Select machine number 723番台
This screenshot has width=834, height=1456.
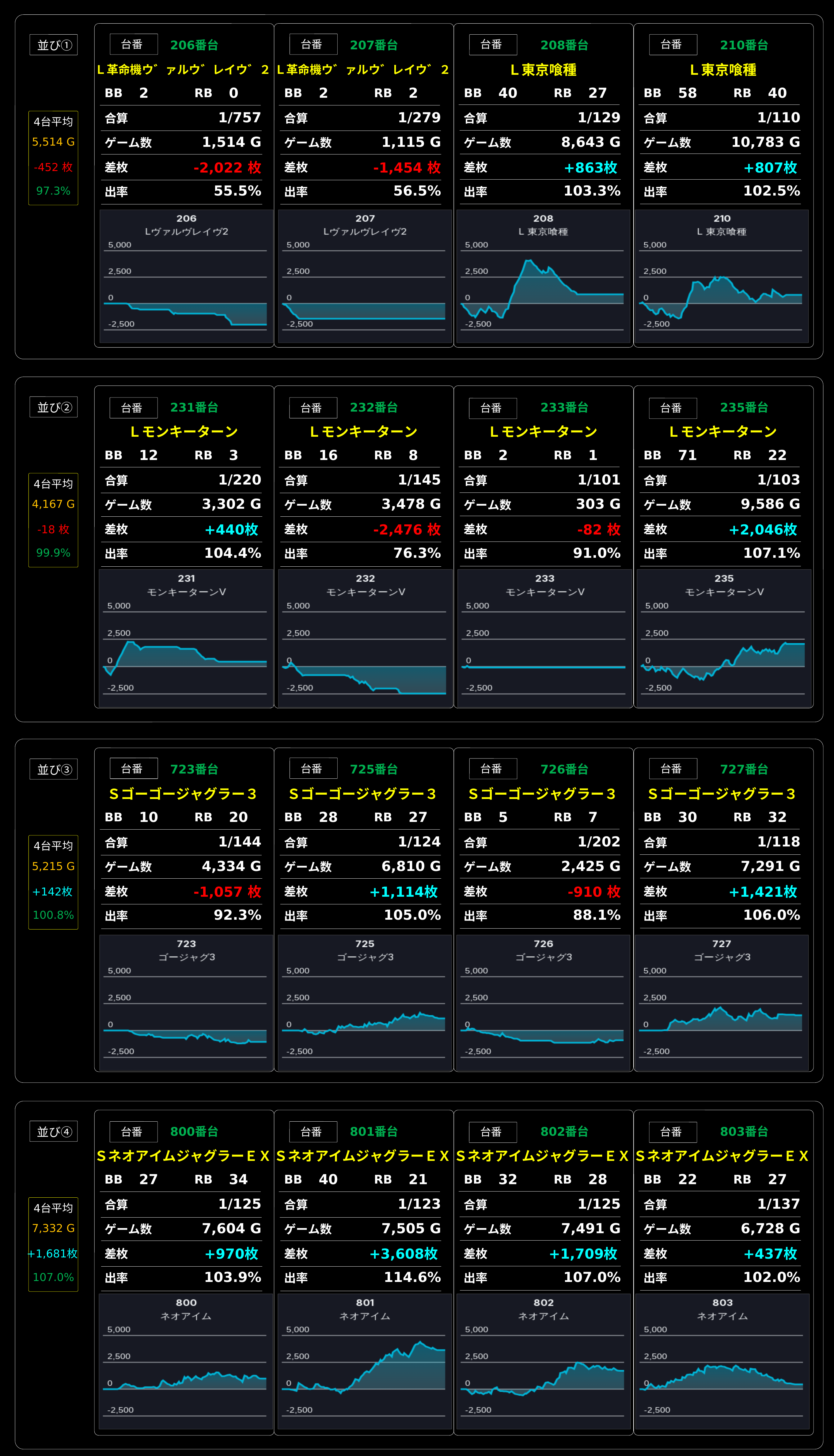point(194,769)
